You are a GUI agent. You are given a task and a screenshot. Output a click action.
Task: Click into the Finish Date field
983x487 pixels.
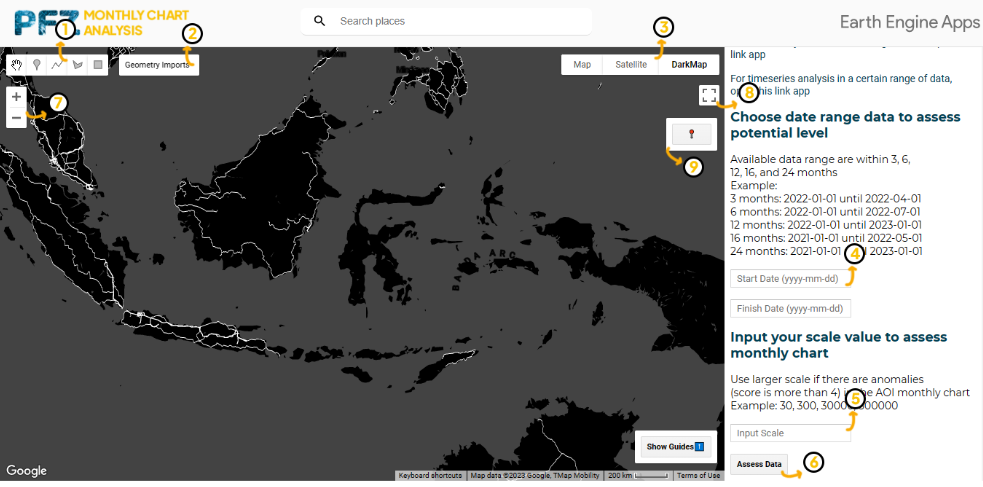790,308
